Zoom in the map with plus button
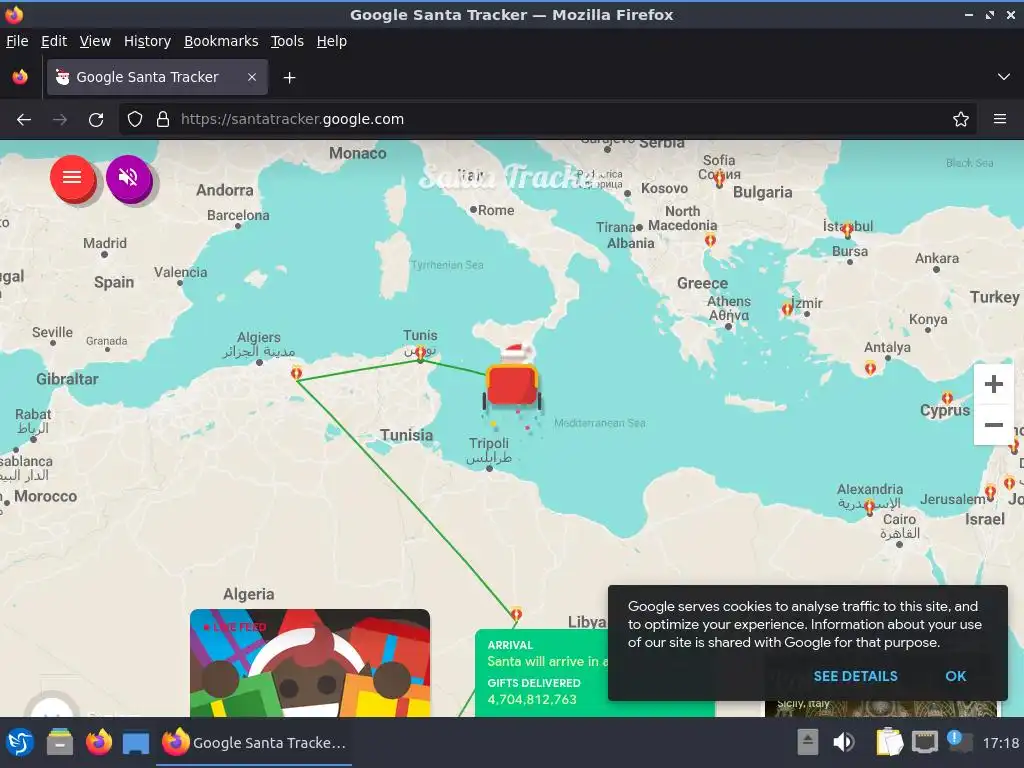 [993, 384]
